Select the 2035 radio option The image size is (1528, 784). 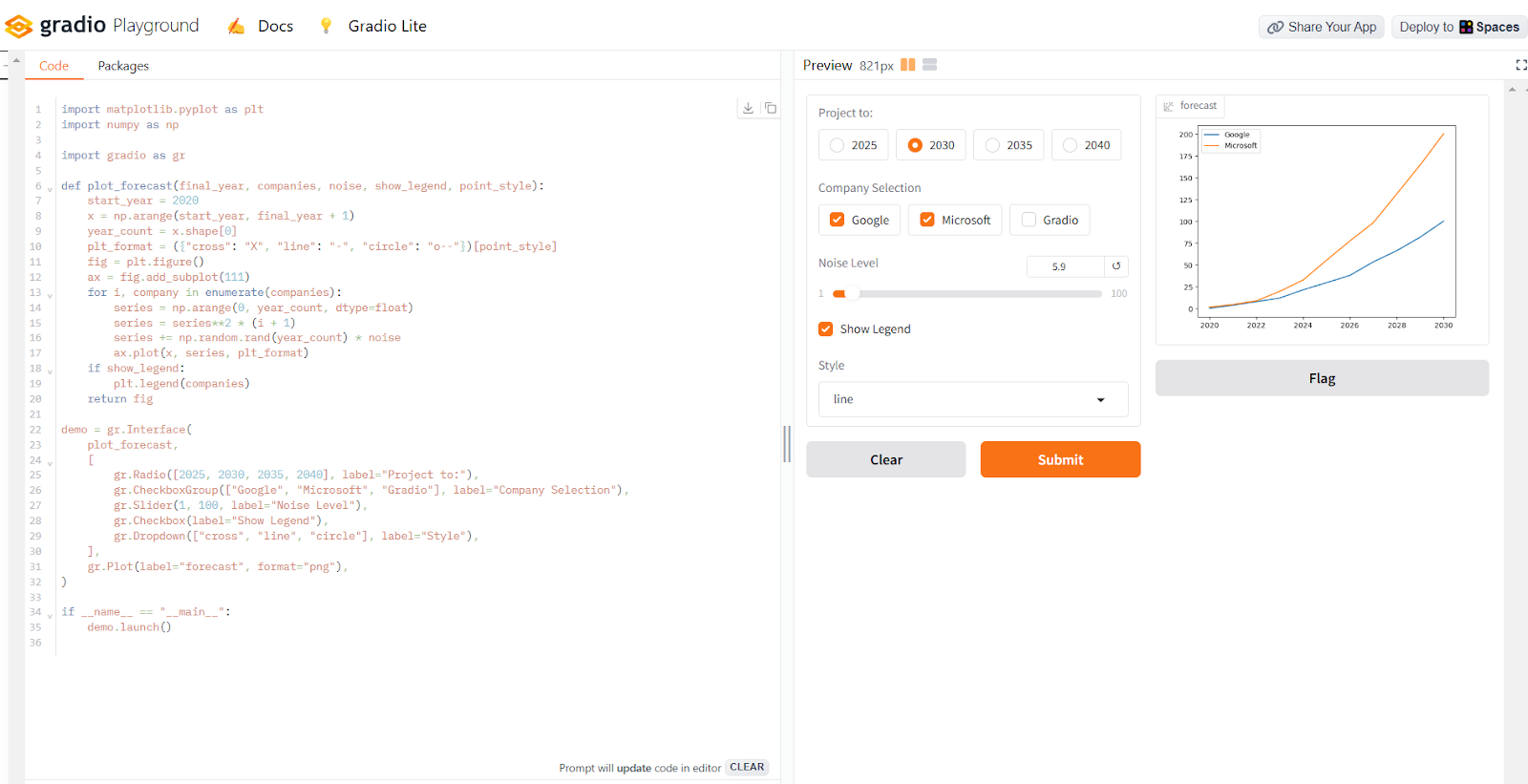[x=993, y=145]
